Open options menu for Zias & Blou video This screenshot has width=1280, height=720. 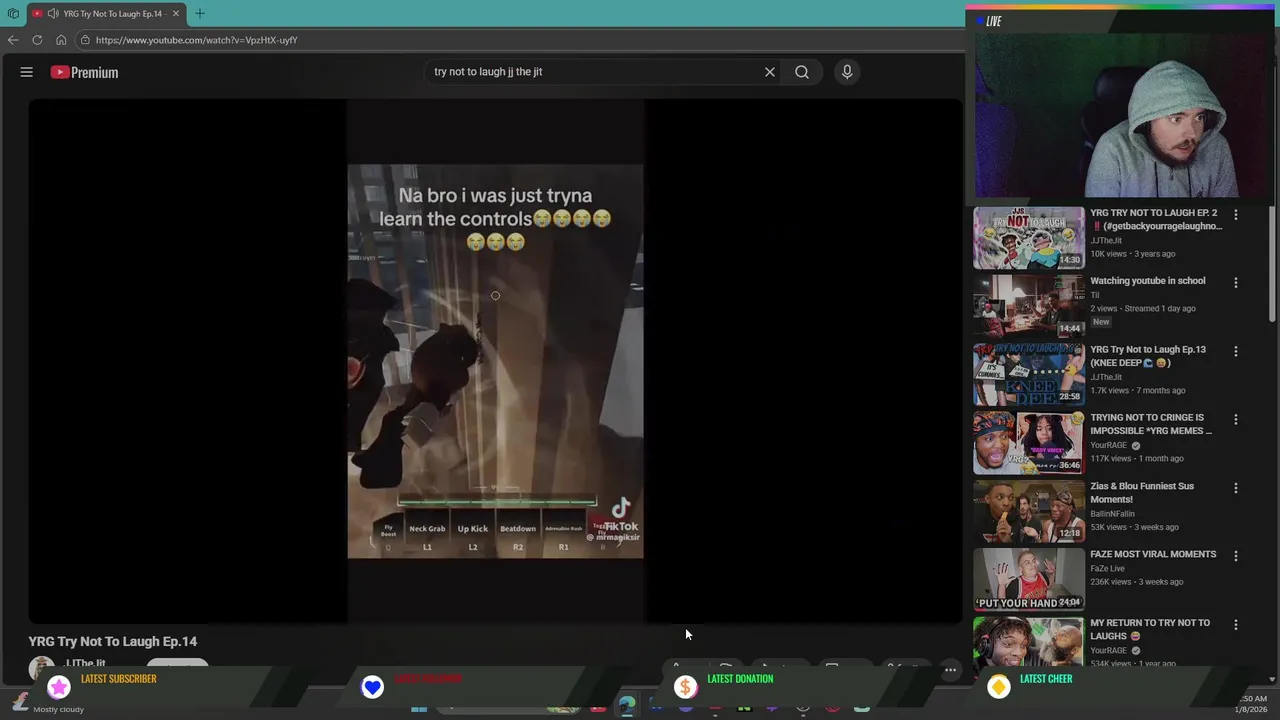coord(1236,488)
